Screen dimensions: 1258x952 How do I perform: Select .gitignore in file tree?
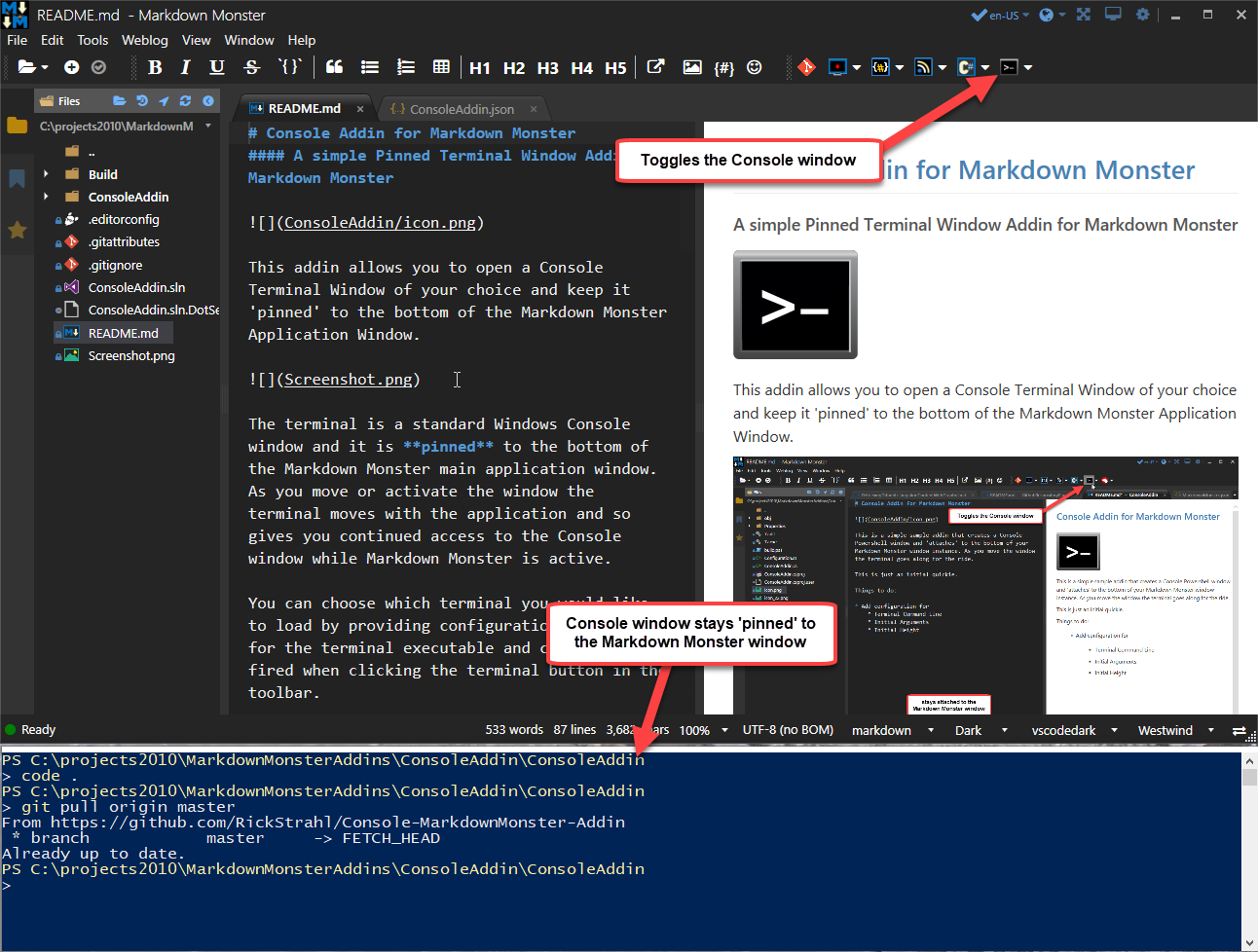click(115, 265)
